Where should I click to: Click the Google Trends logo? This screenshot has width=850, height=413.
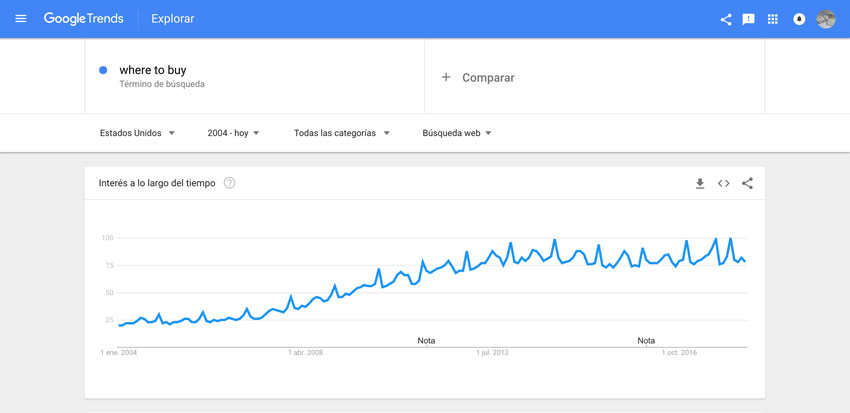click(83, 19)
